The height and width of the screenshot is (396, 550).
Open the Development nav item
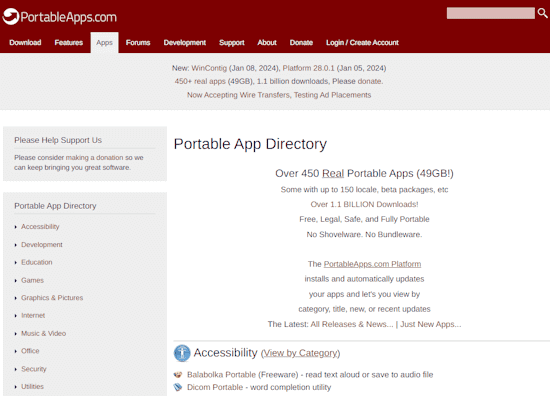[x=185, y=42]
